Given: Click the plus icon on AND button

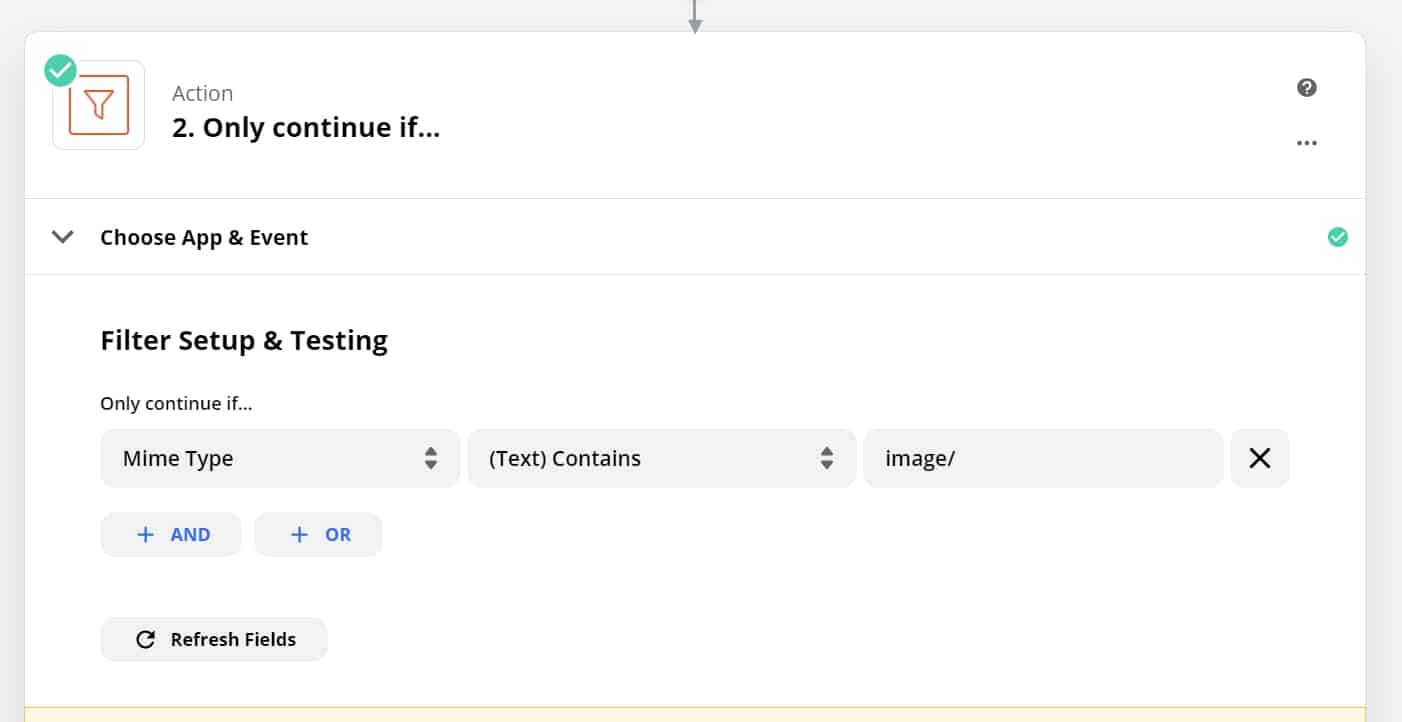Looking at the screenshot, I should coord(145,534).
